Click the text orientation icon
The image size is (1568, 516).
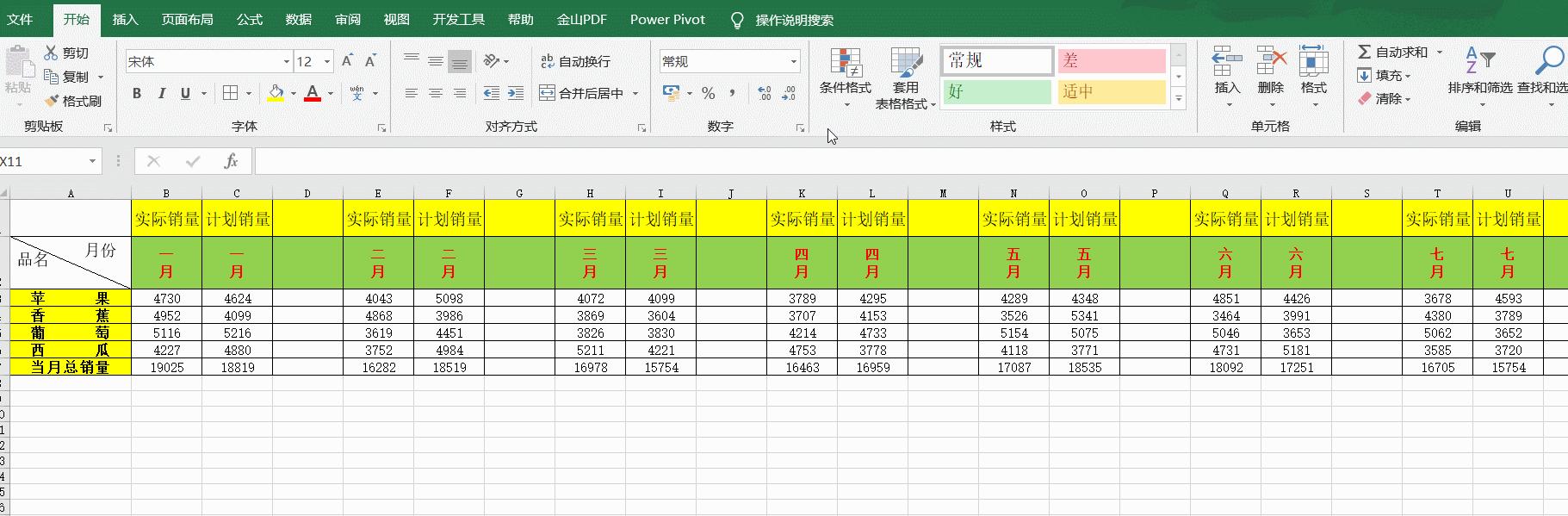[492, 60]
